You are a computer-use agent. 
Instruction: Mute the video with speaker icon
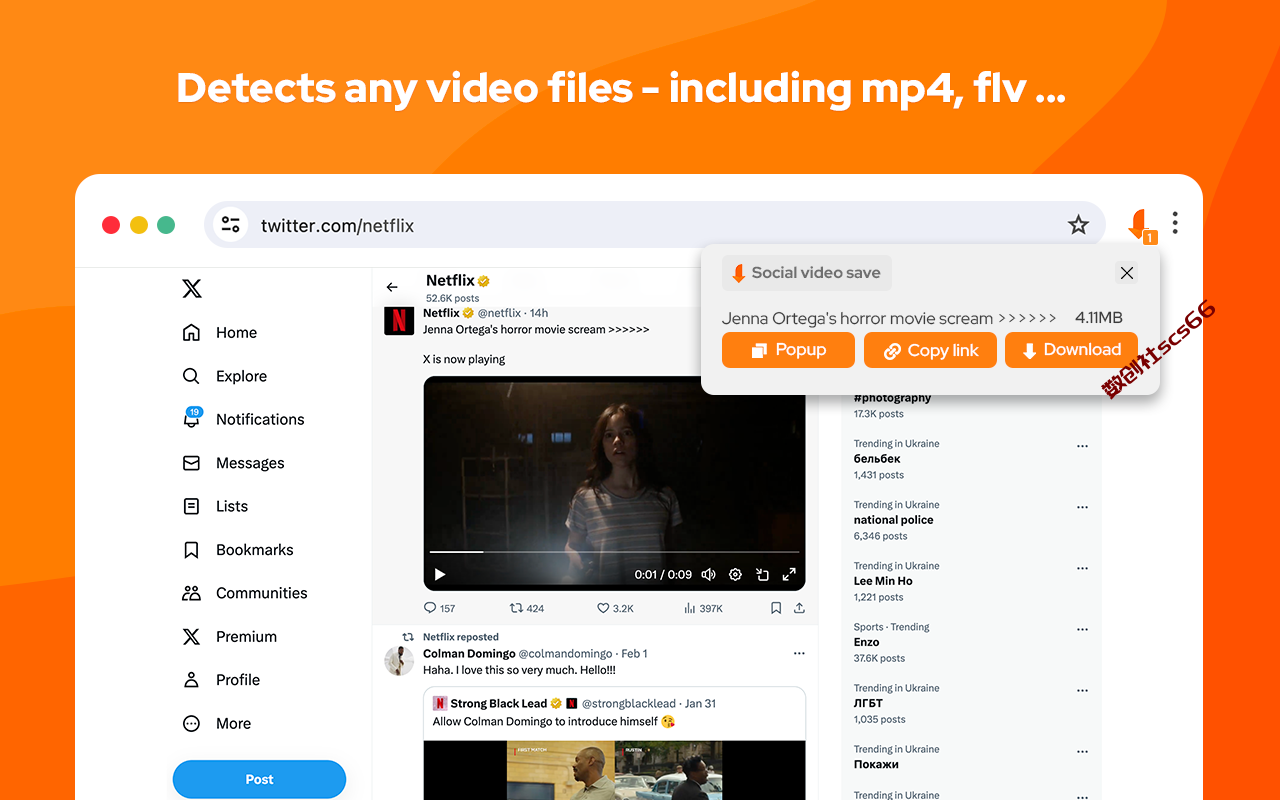pos(709,574)
